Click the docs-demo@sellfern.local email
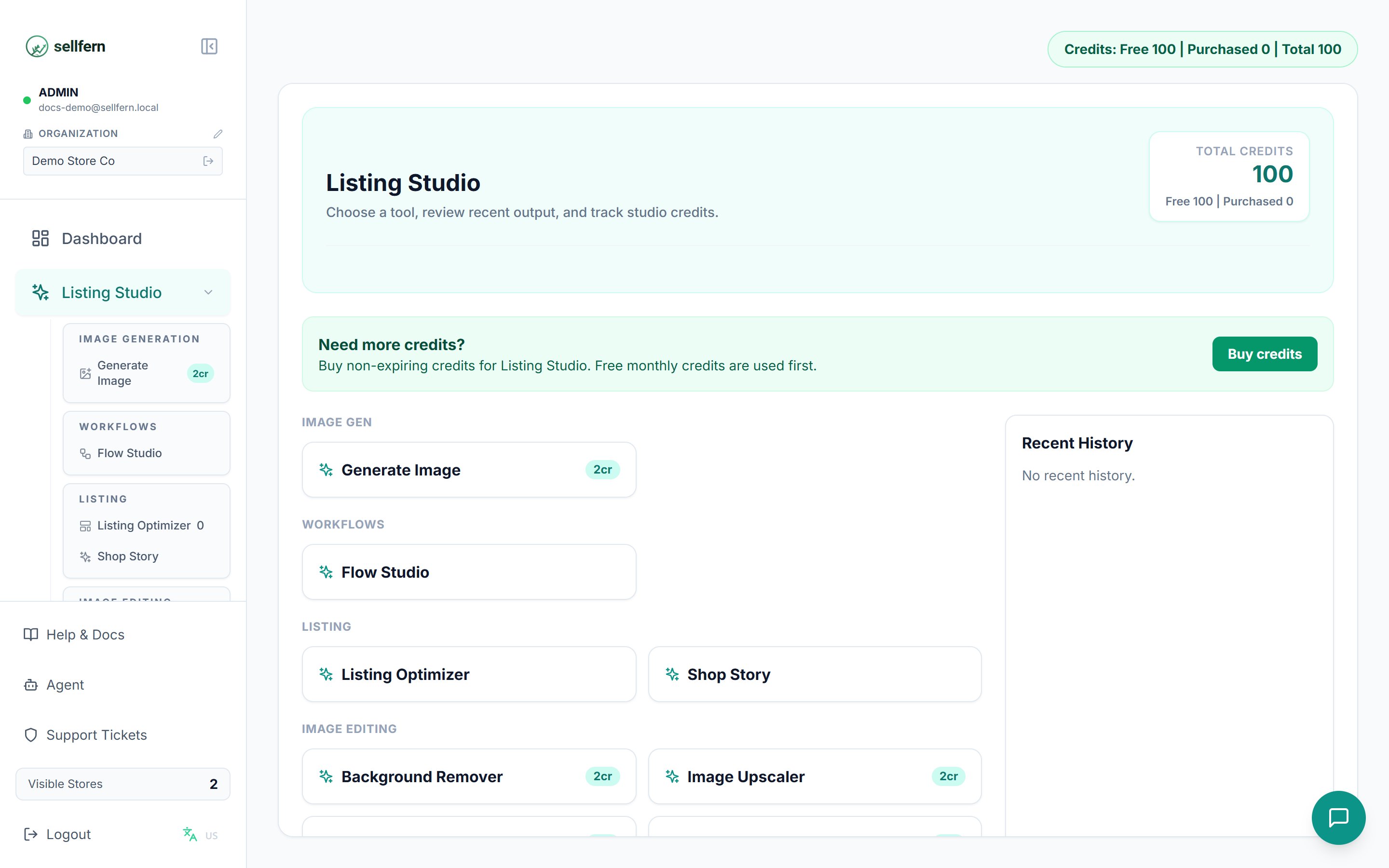This screenshot has width=1389, height=868. (98, 108)
